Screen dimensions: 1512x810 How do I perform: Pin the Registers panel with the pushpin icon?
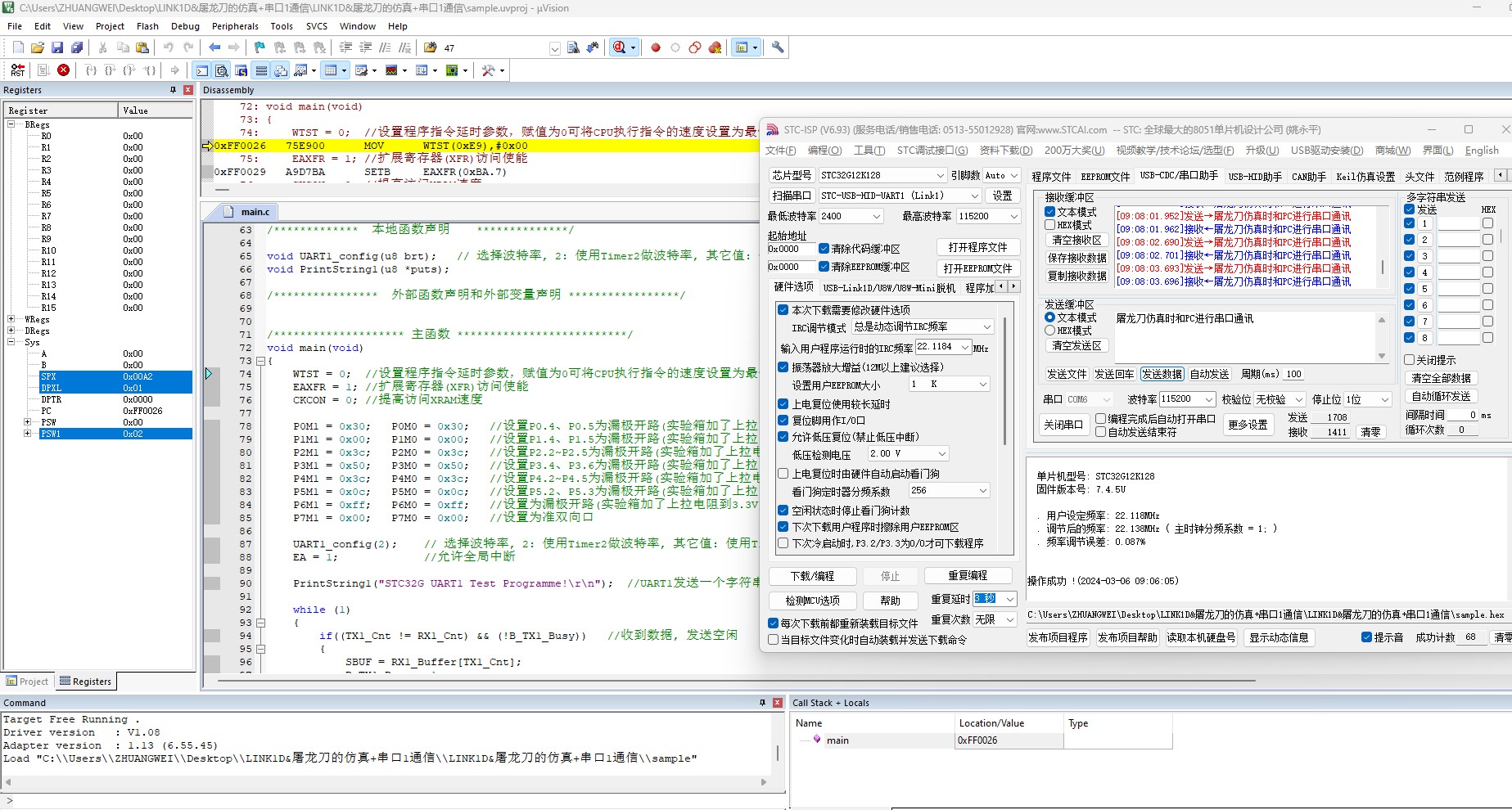173,90
